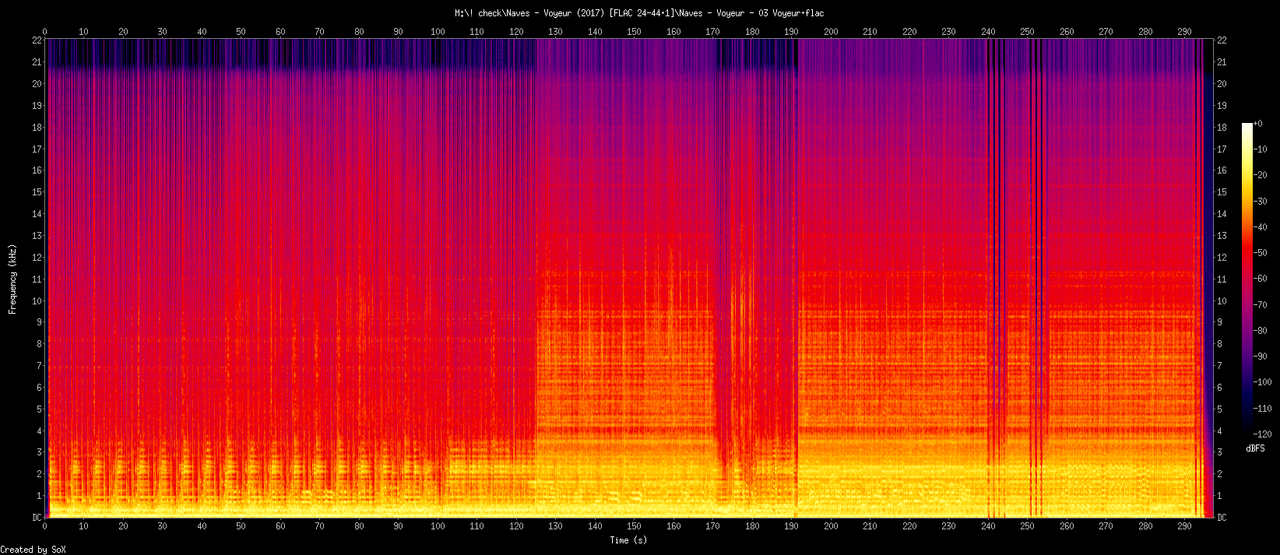Click the '-60' value on the color scale
1280x555 pixels.
[1262, 278]
